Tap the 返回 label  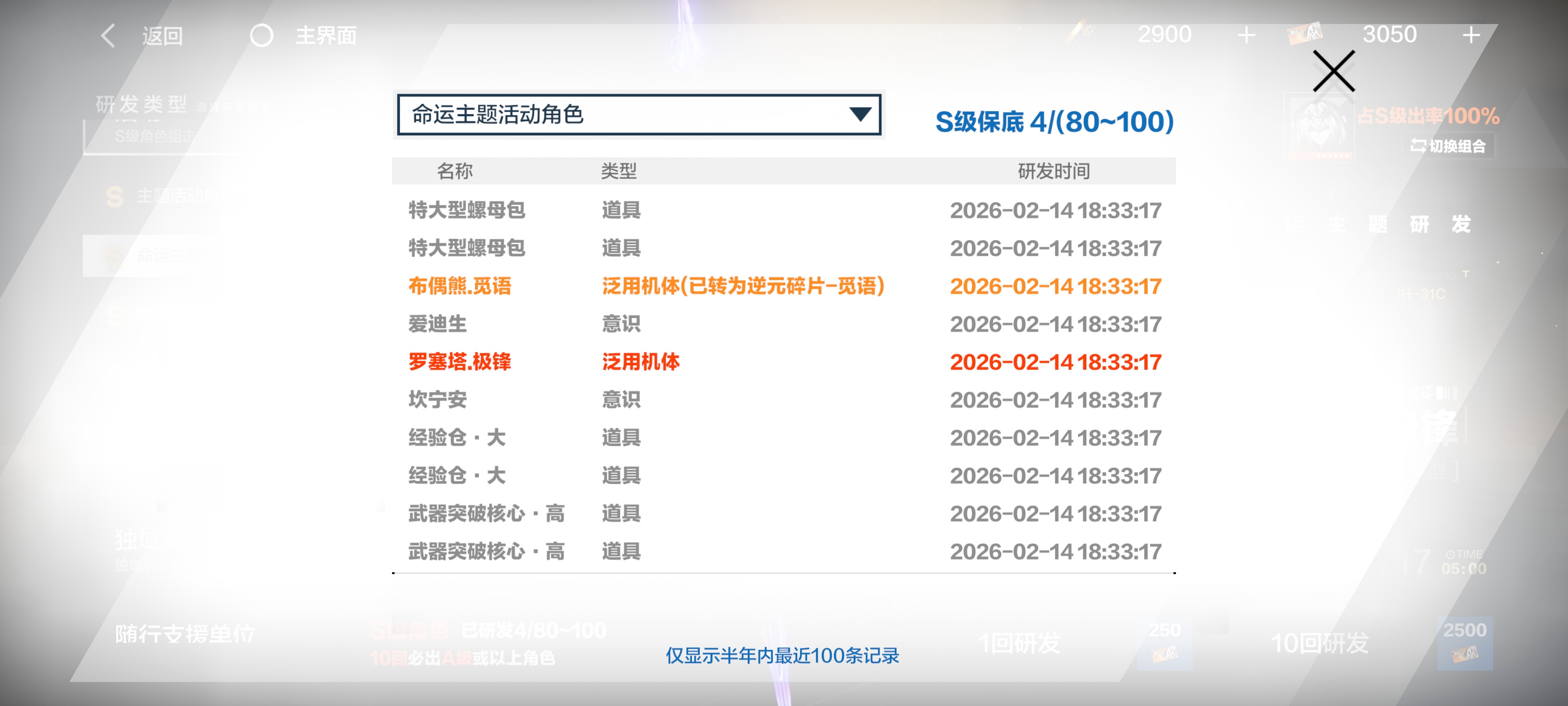[163, 36]
